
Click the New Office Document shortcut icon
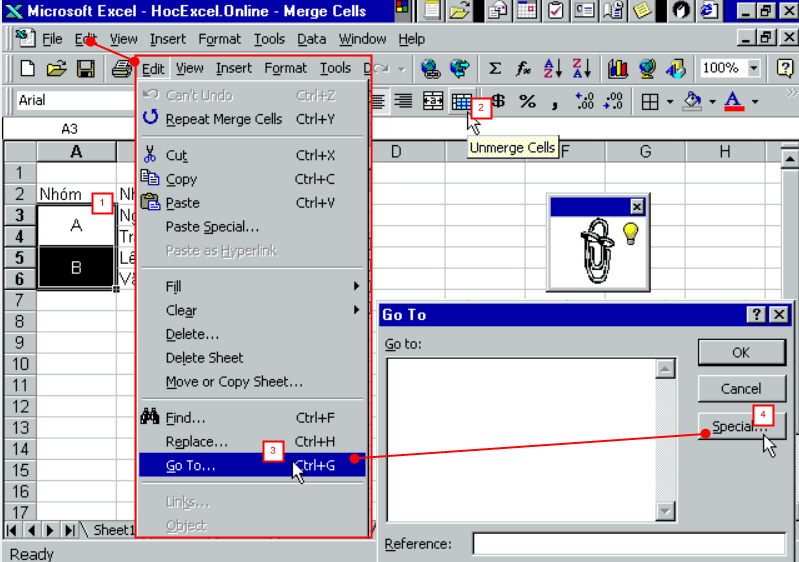[x=432, y=10]
